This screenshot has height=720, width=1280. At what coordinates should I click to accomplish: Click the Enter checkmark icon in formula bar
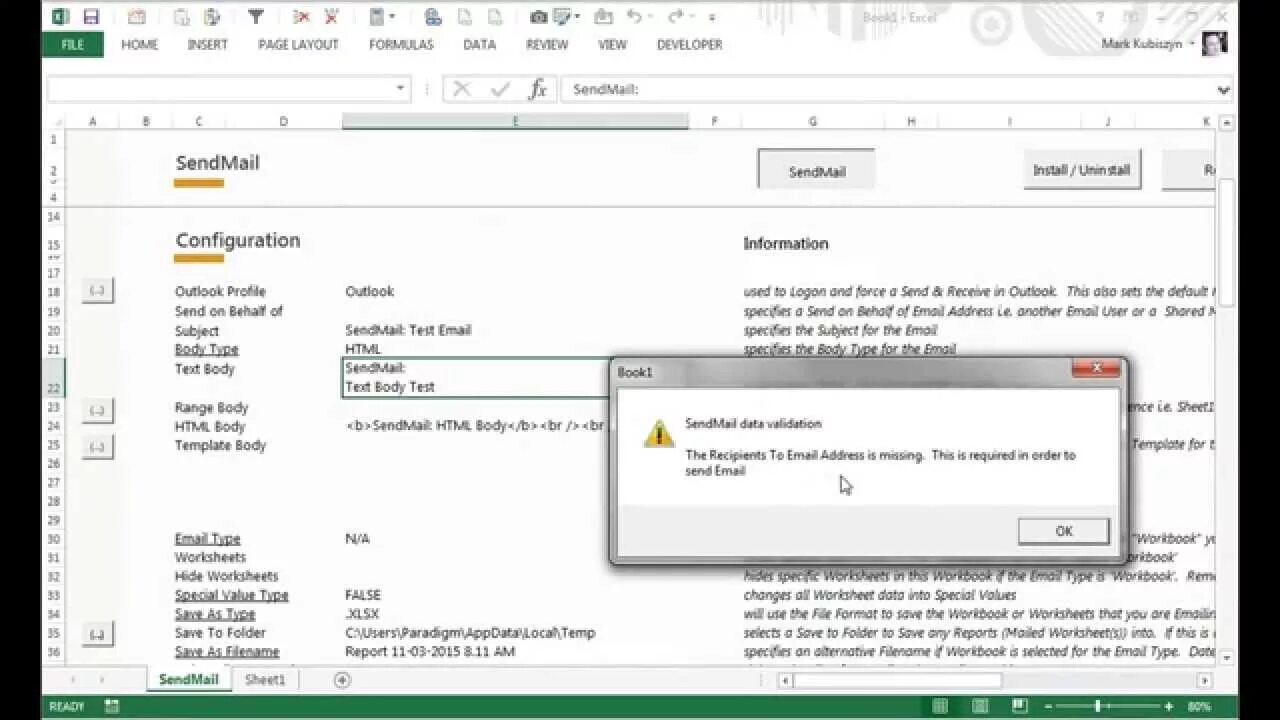pyautogui.click(x=500, y=89)
